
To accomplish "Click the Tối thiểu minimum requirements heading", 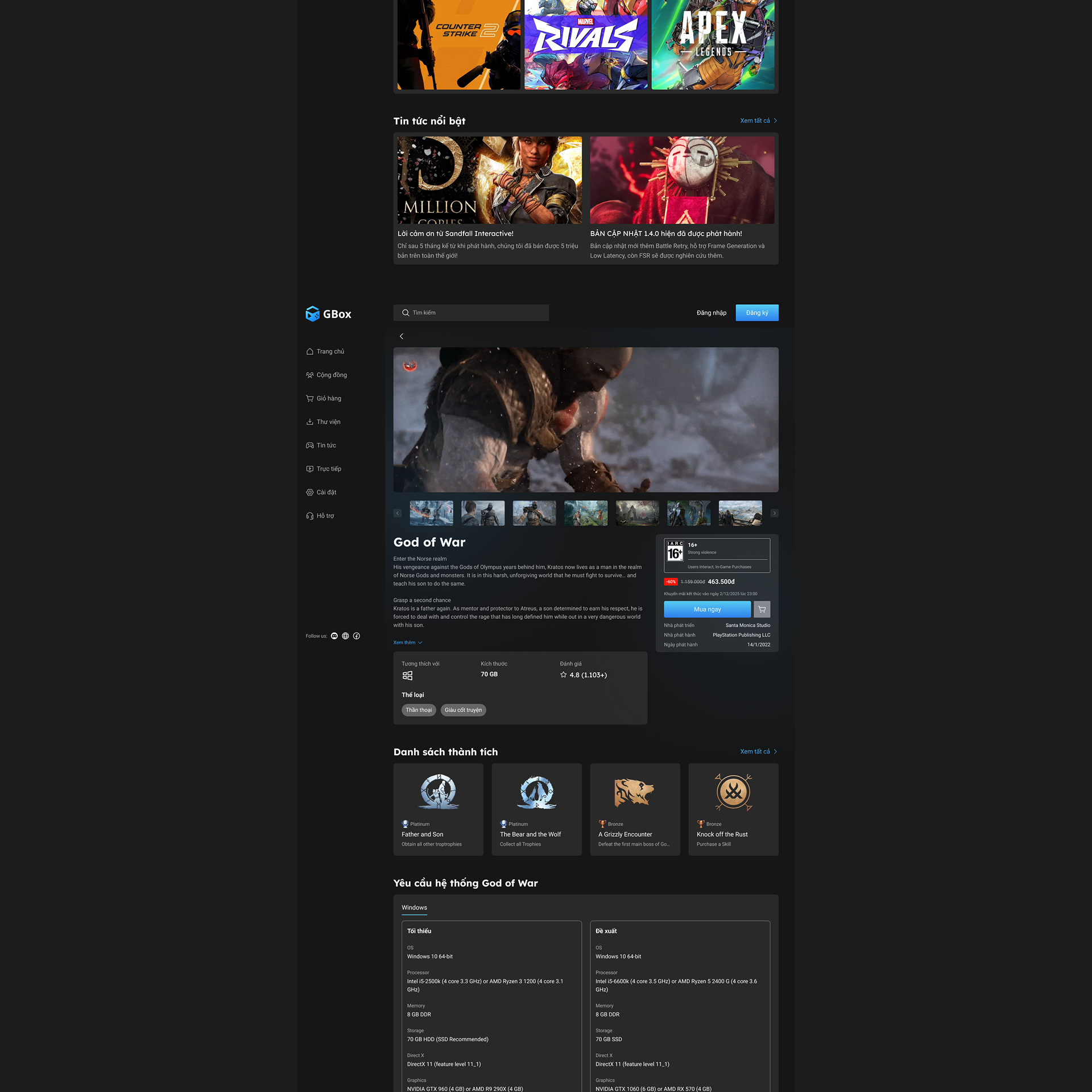I will 419,931.
